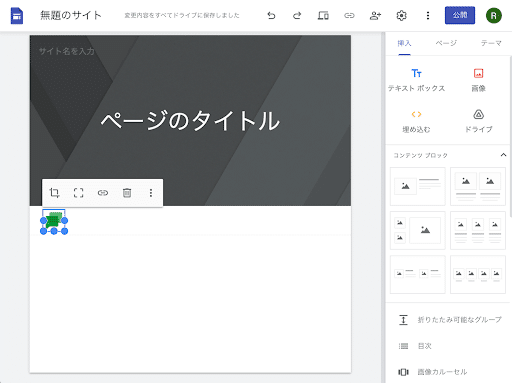Redo the last change
512x383 pixels.
click(297, 15)
